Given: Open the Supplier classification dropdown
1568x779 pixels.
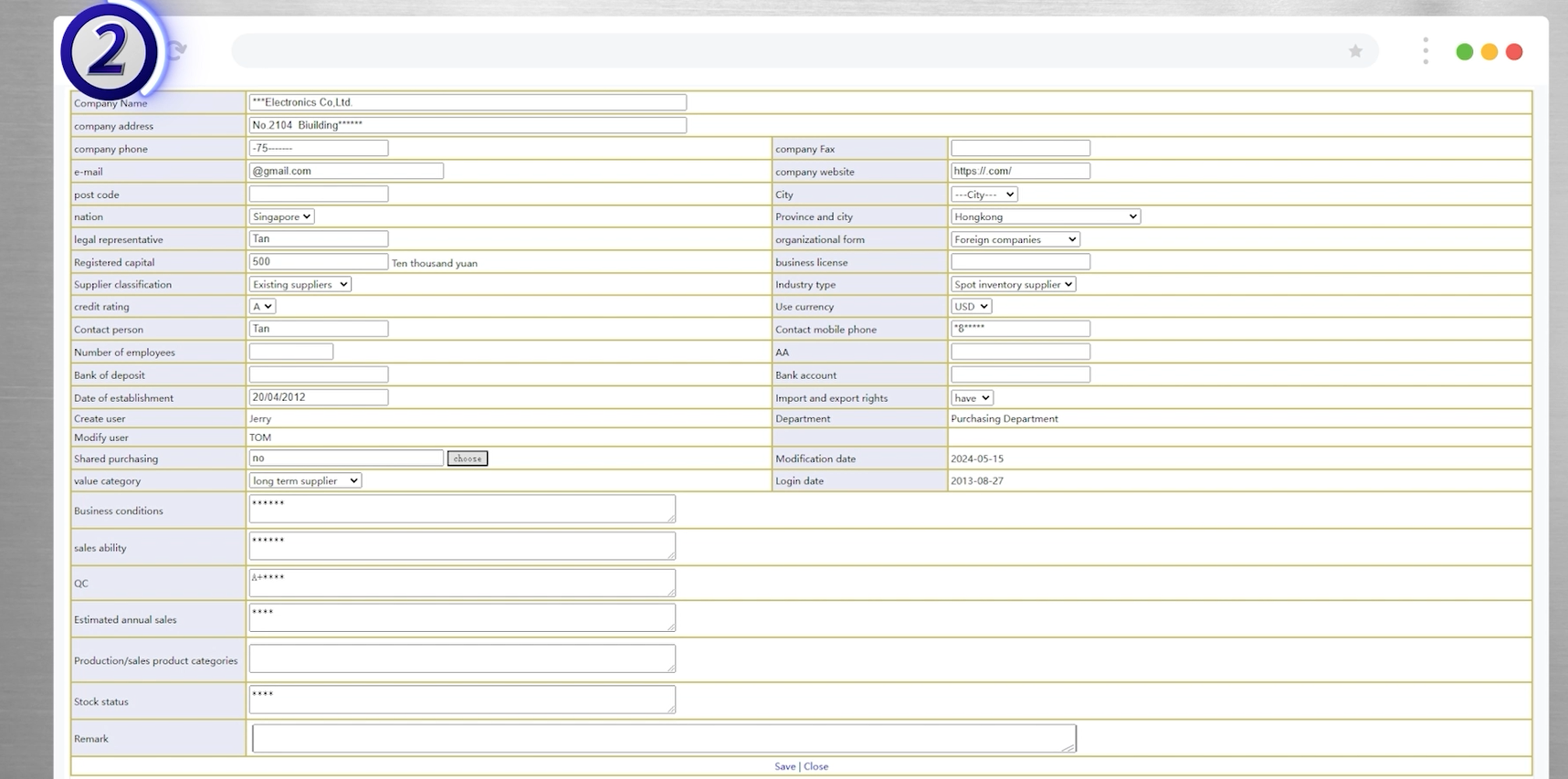Looking at the screenshot, I should pyautogui.click(x=300, y=284).
